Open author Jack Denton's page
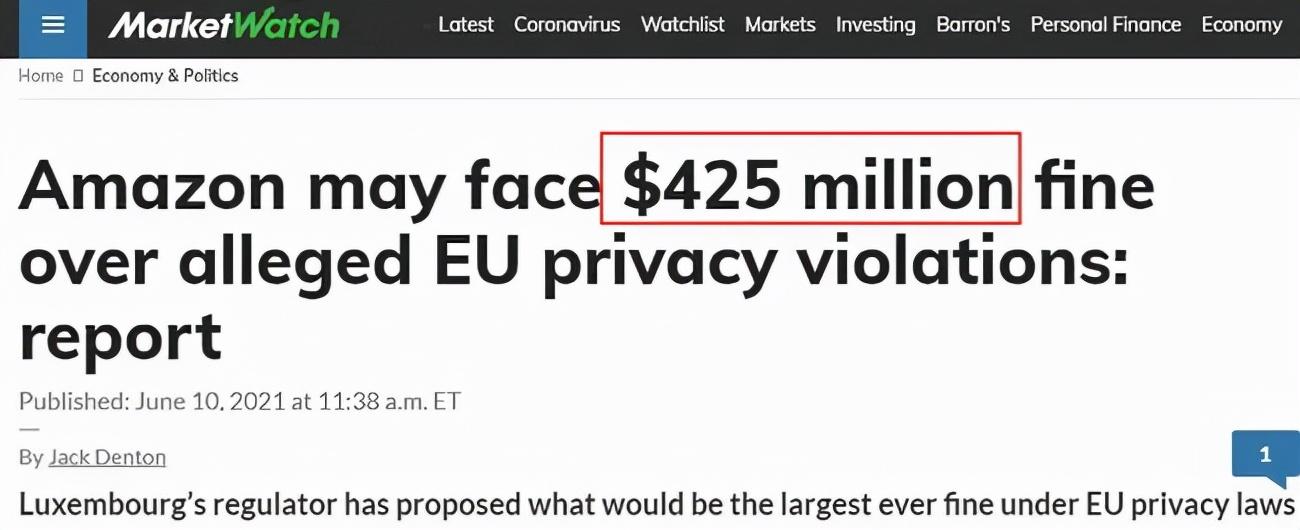Screen dimensions: 1300x530 tap(107, 457)
